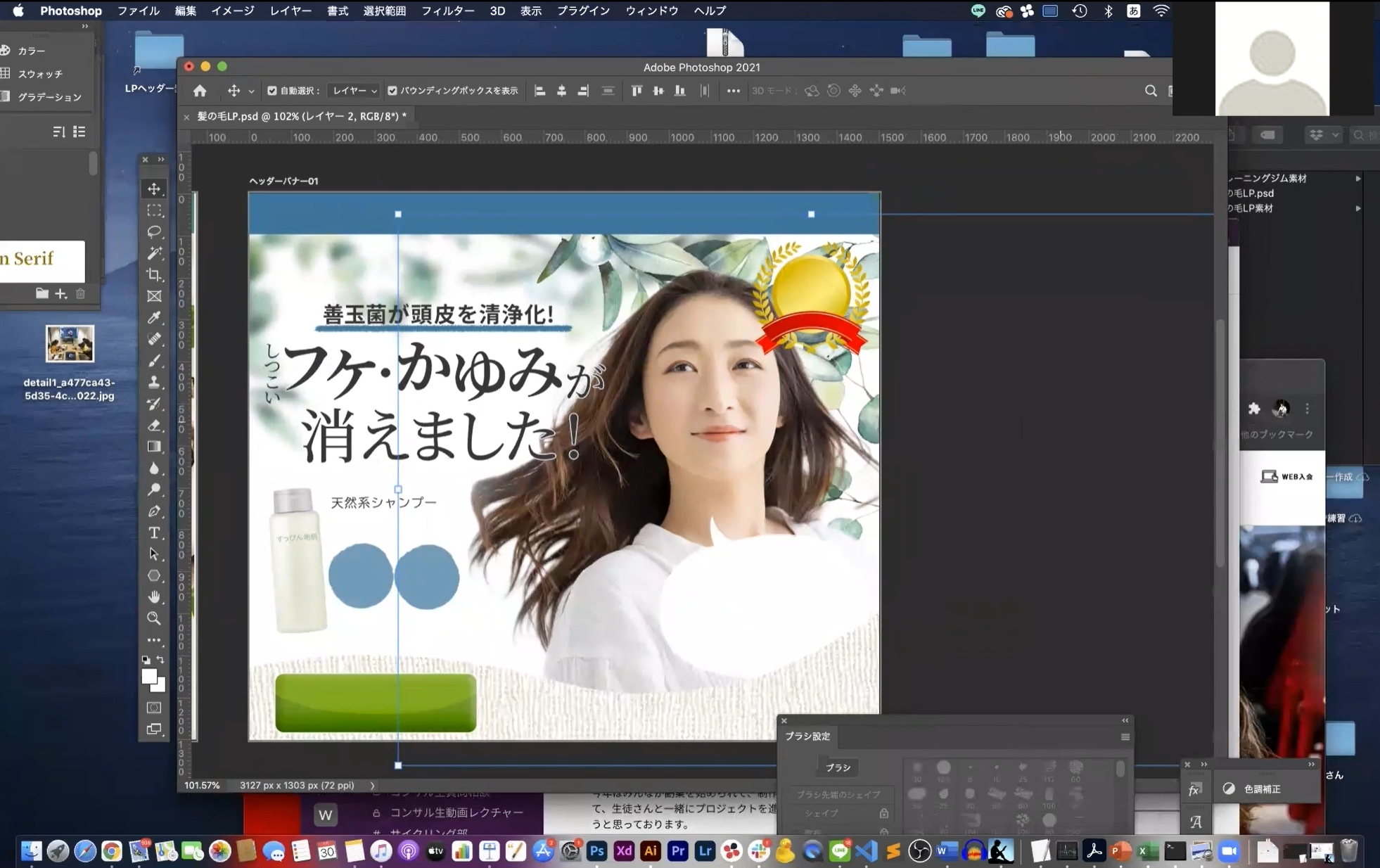1380x868 pixels.
Task: Click align right edges icon
Action: point(583,91)
